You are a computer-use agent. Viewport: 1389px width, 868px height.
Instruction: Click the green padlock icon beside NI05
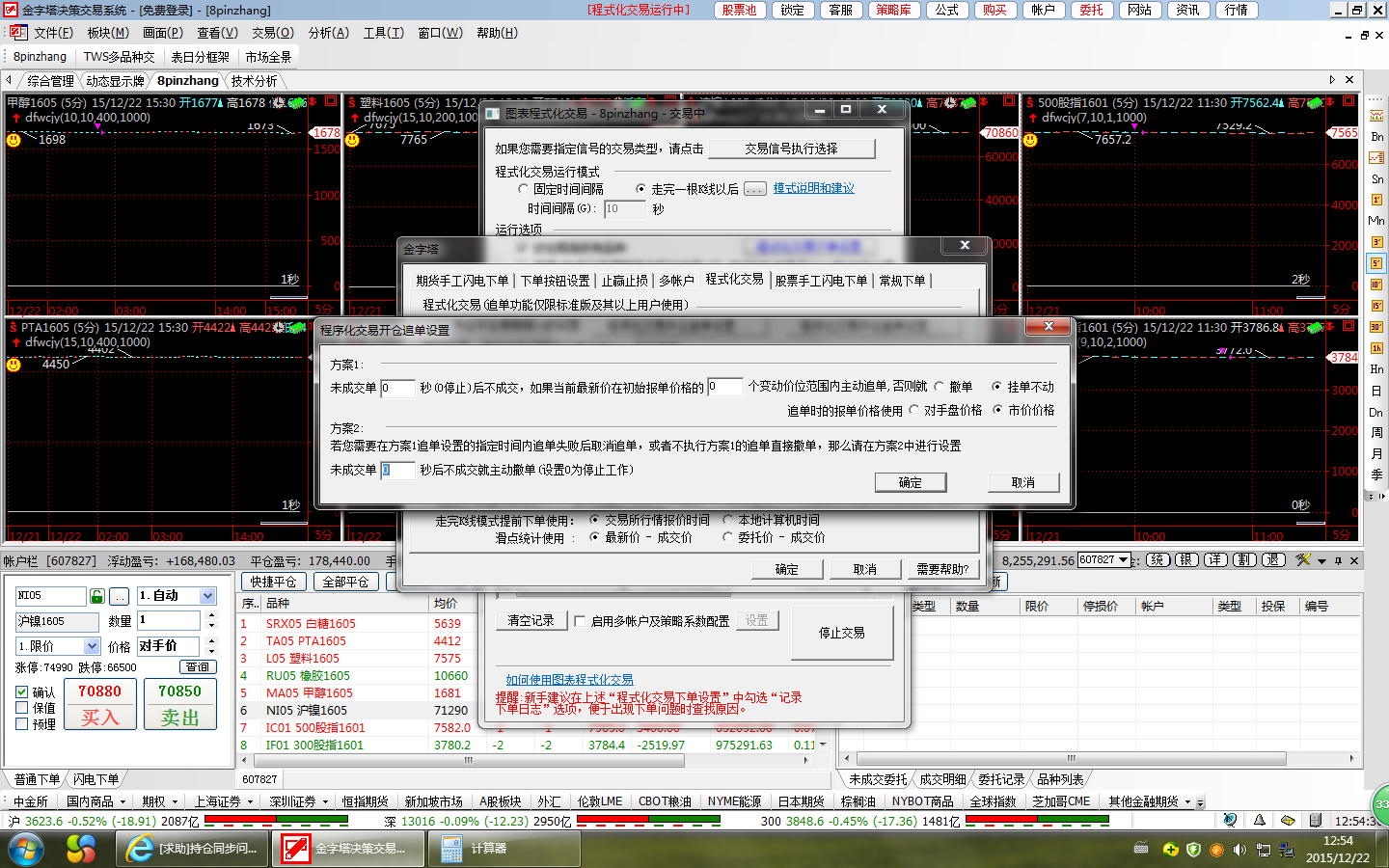coord(96,596)
